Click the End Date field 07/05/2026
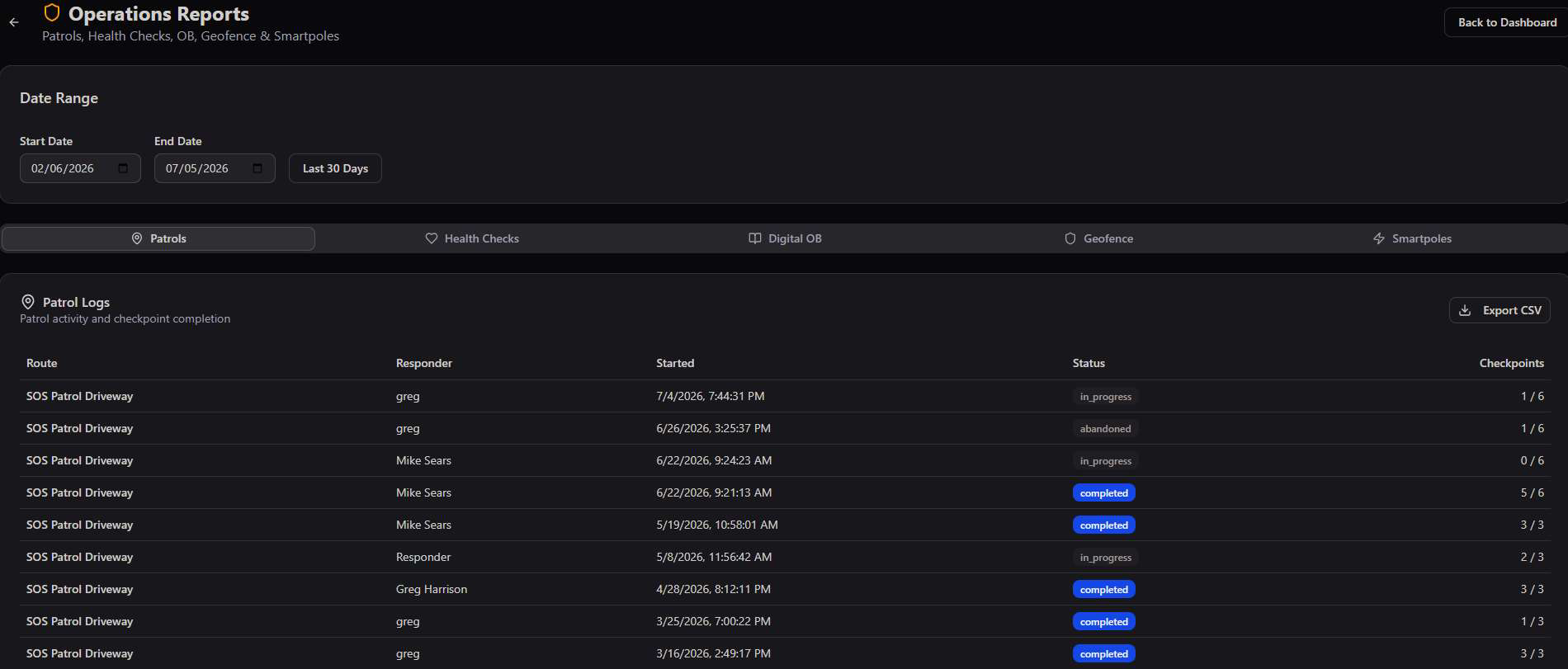The height and width of the screenshot is (669, 1568). point(215,168)
